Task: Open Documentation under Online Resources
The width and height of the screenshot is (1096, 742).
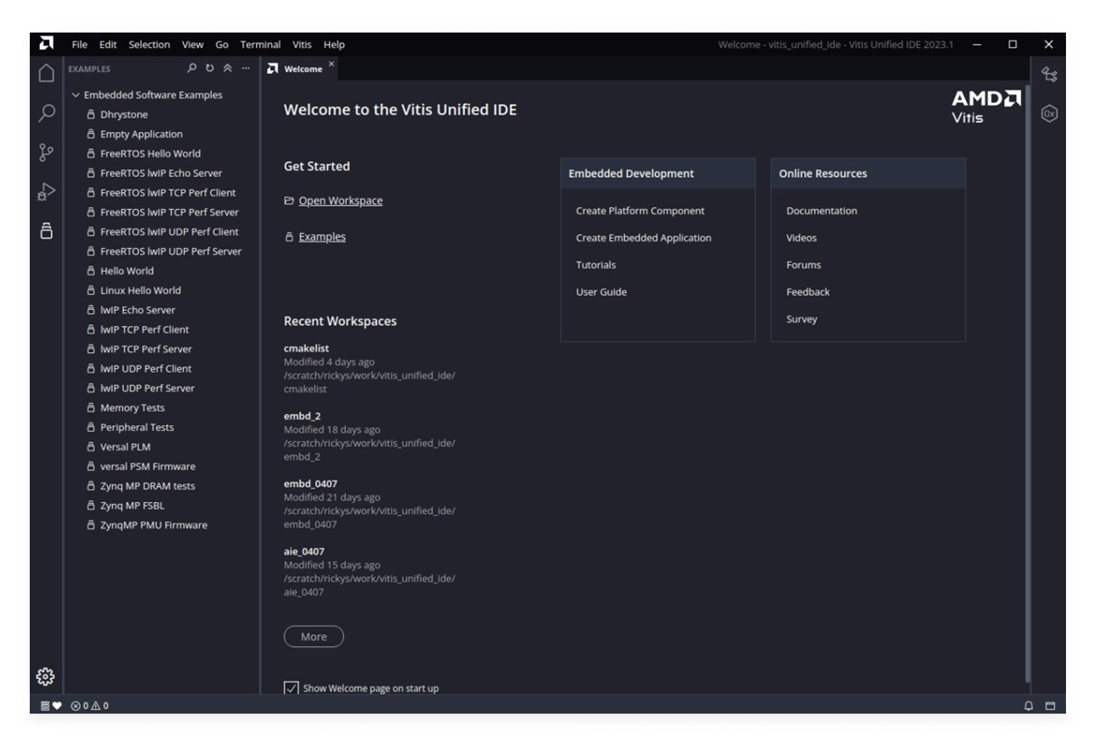Action: [821, 210]
